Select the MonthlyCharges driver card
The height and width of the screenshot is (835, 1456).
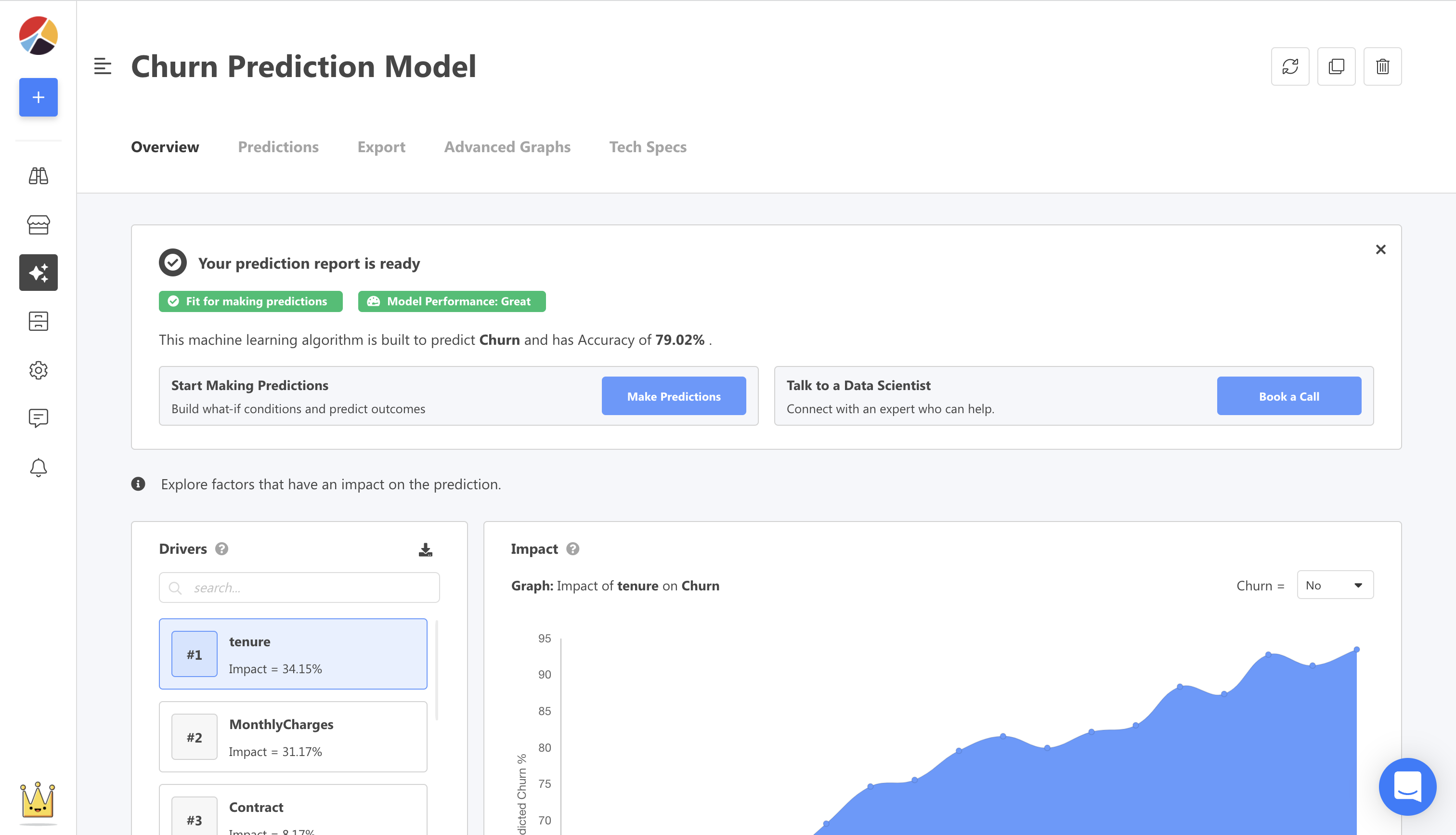pos(293,737)
